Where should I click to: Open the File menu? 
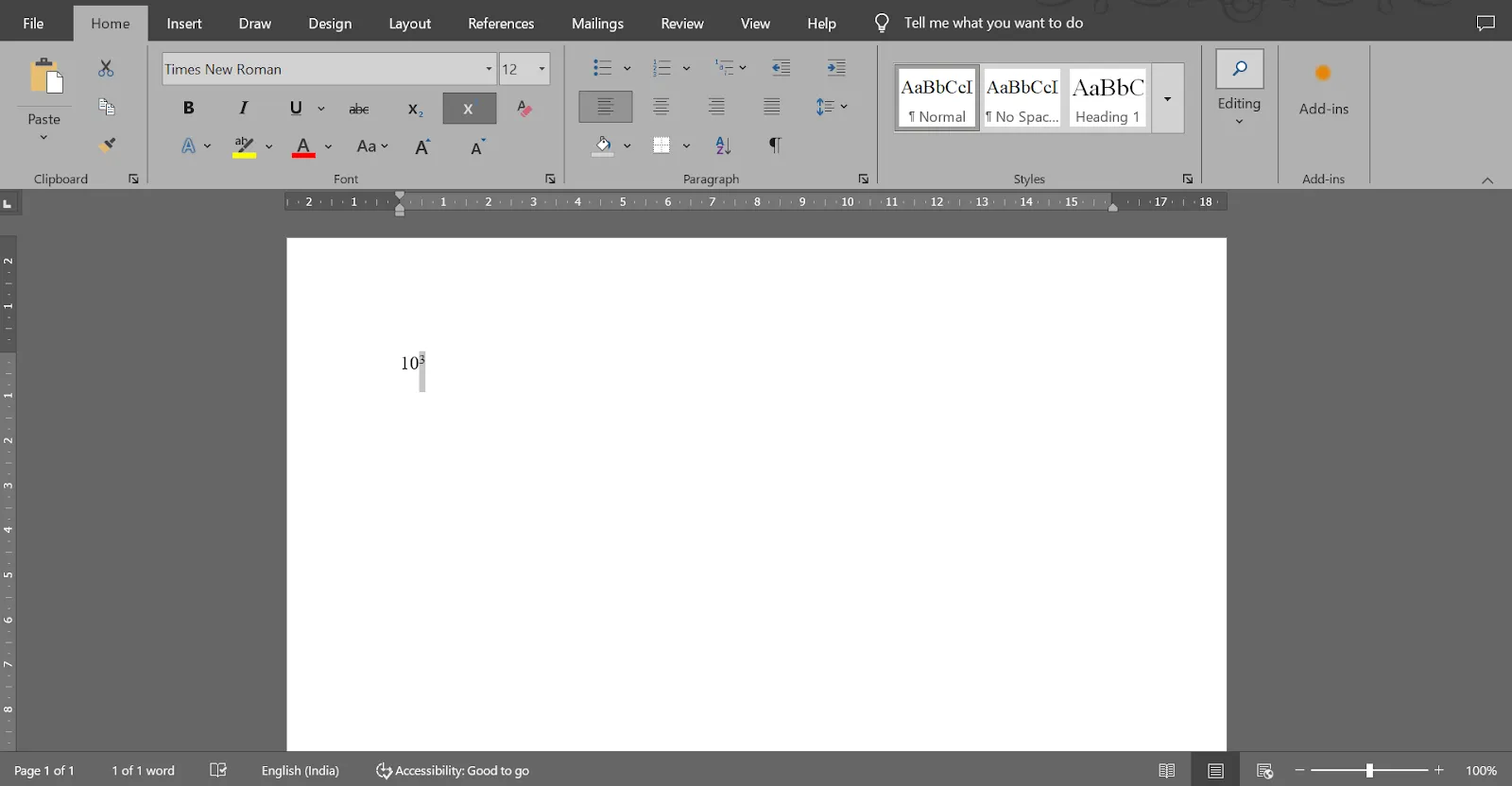click(x=33, y=24)
